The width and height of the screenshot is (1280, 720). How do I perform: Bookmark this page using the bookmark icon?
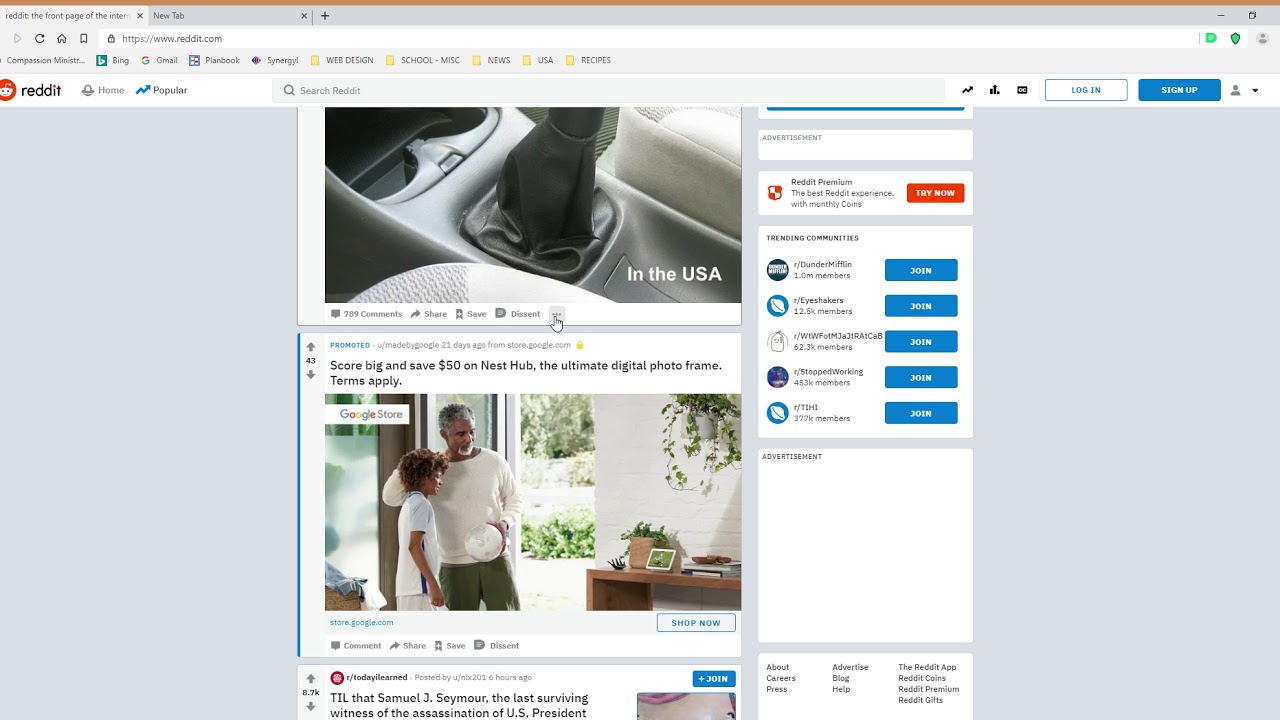pyautogui.click(x=83, y=38)
